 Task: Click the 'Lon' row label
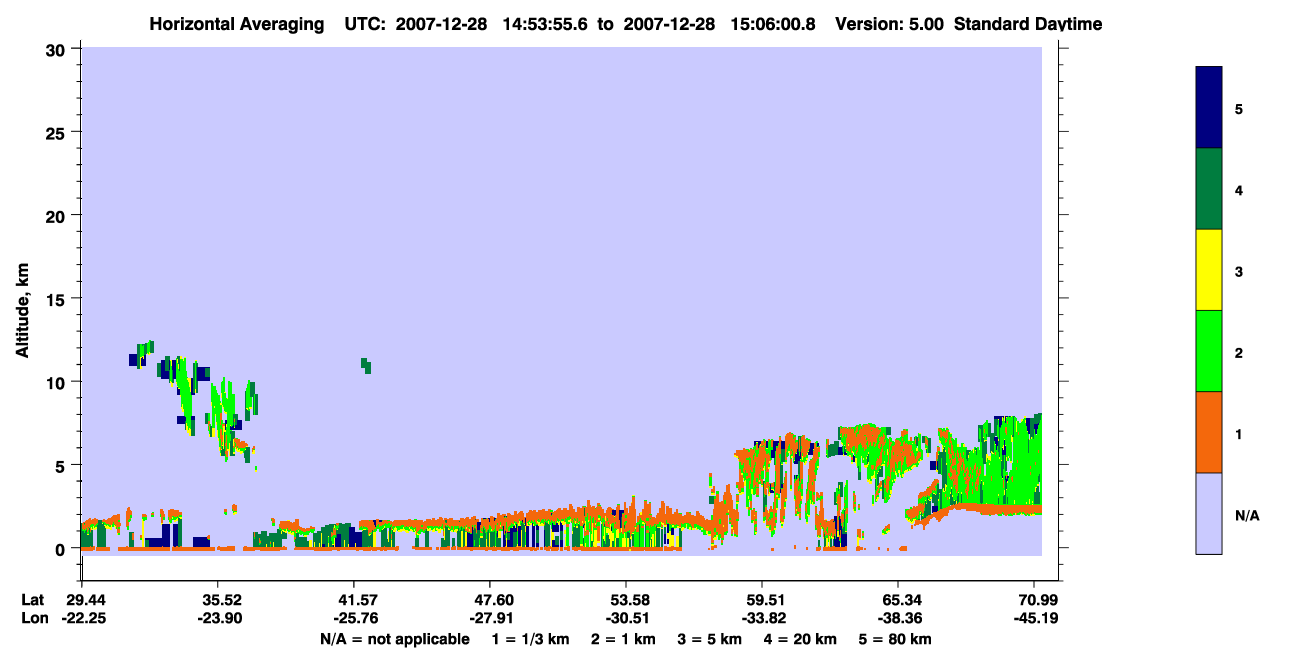[x=34, y=619]
